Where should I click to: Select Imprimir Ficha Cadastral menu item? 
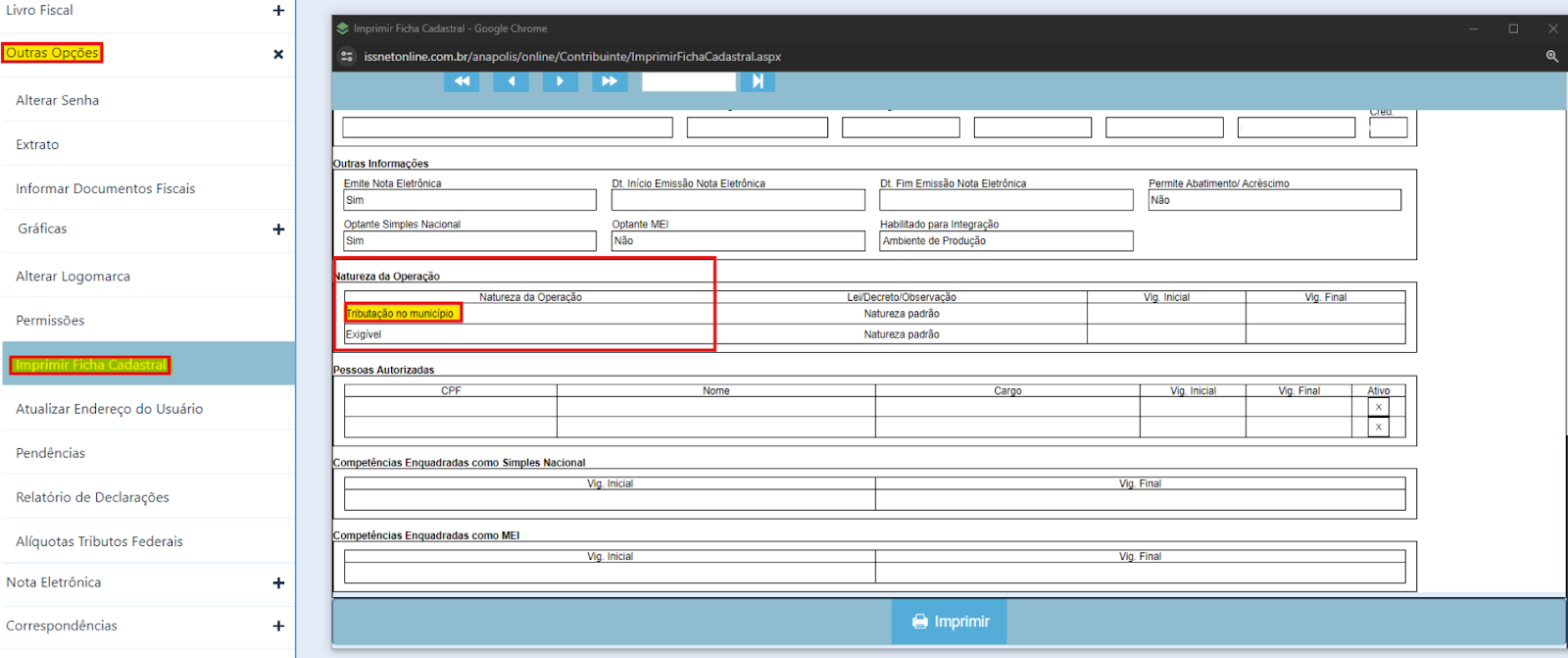[x=90, y=365]
